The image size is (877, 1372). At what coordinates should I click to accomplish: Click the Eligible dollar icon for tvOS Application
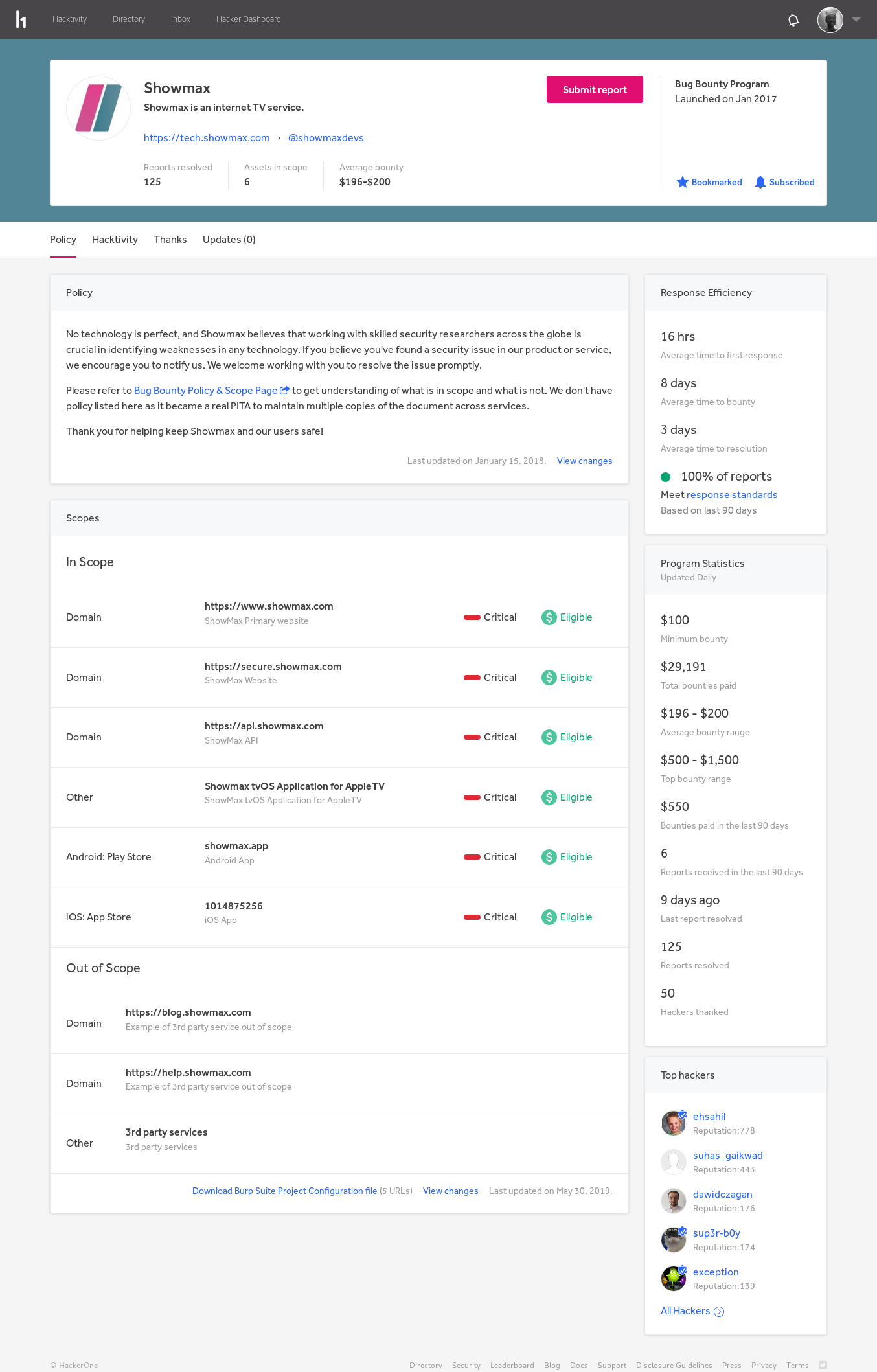[549, 797]
